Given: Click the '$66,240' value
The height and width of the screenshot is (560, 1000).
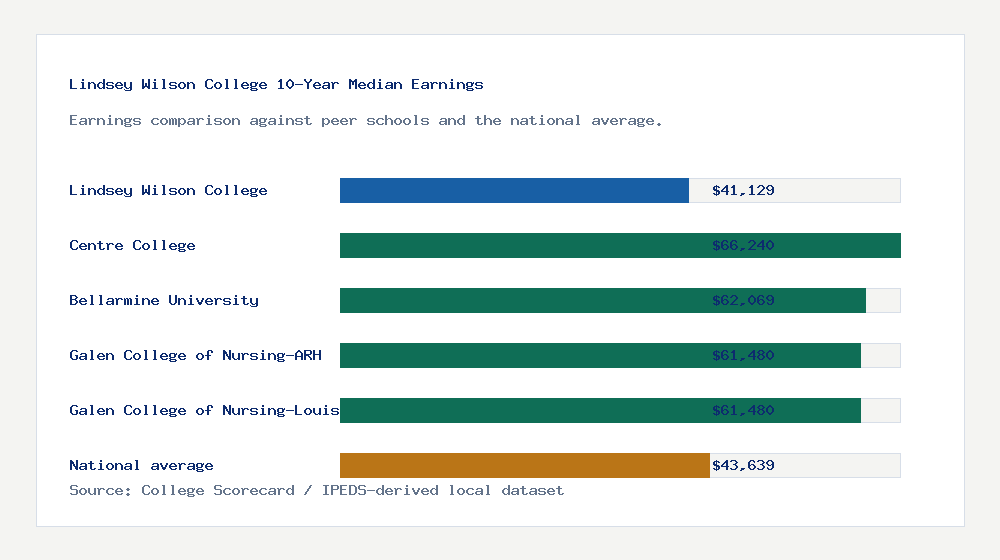Looking at the screenshot, I should 743,245.
